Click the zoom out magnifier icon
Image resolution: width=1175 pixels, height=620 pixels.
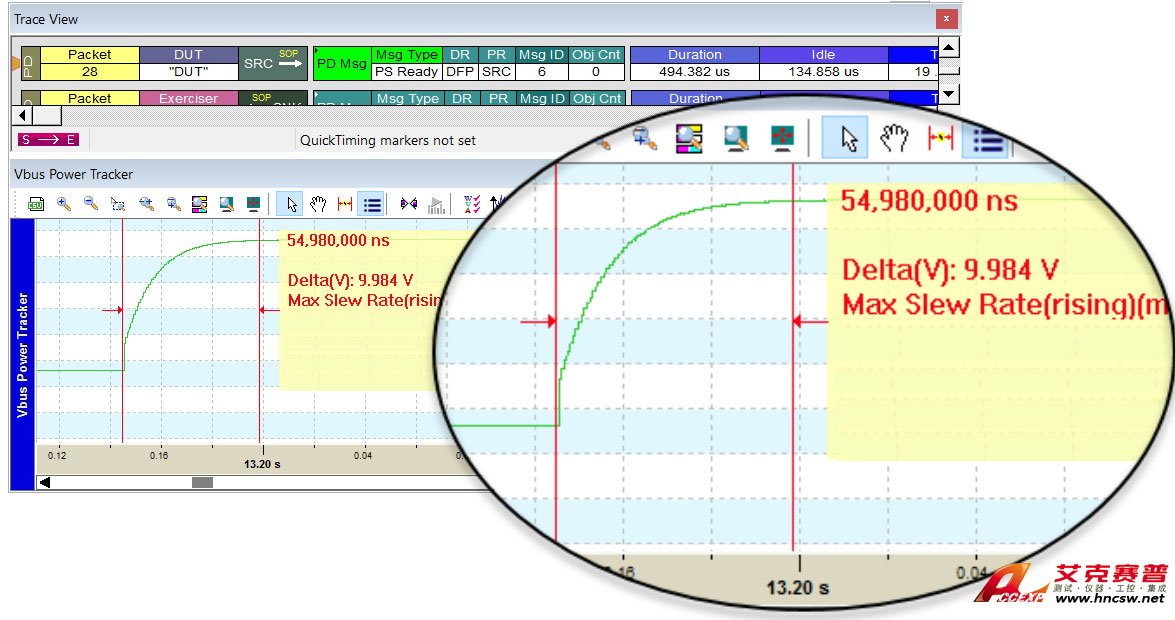click(x=91, y=204)
